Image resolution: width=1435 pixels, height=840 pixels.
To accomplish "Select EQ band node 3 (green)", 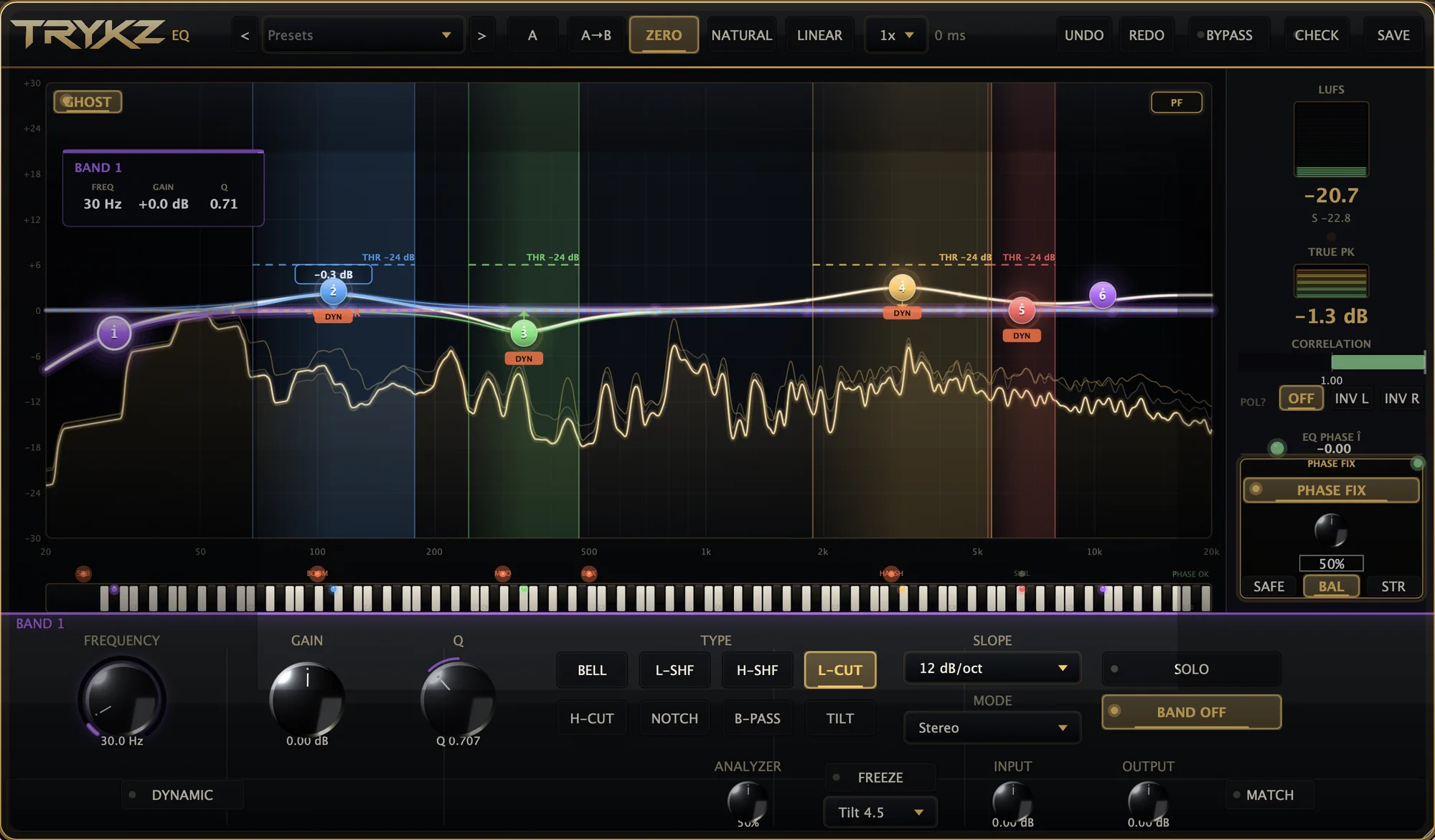I will point(524,333).
